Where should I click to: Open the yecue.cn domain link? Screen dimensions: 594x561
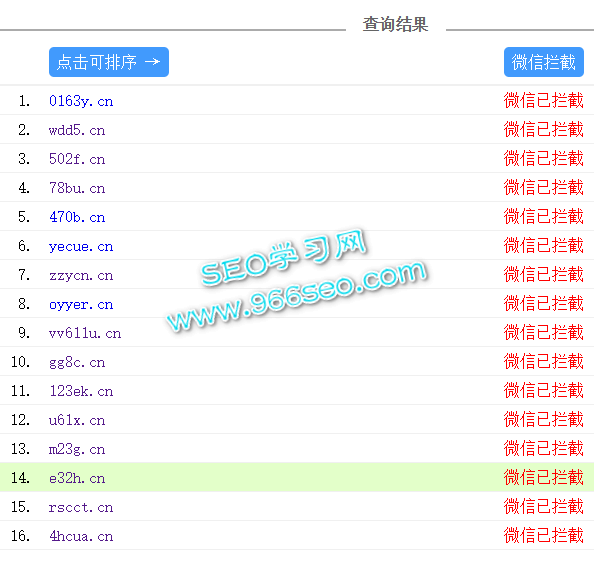[x=81, y=246]
